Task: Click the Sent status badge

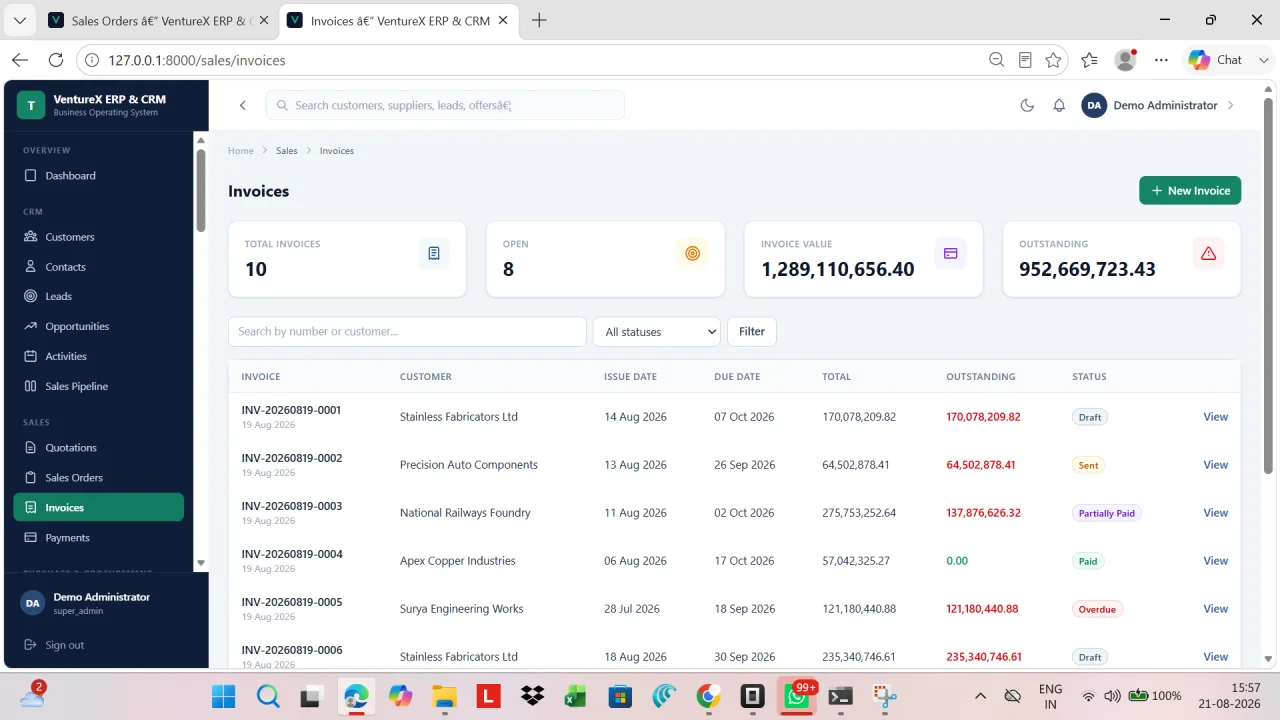Action: click(1089, 465)
